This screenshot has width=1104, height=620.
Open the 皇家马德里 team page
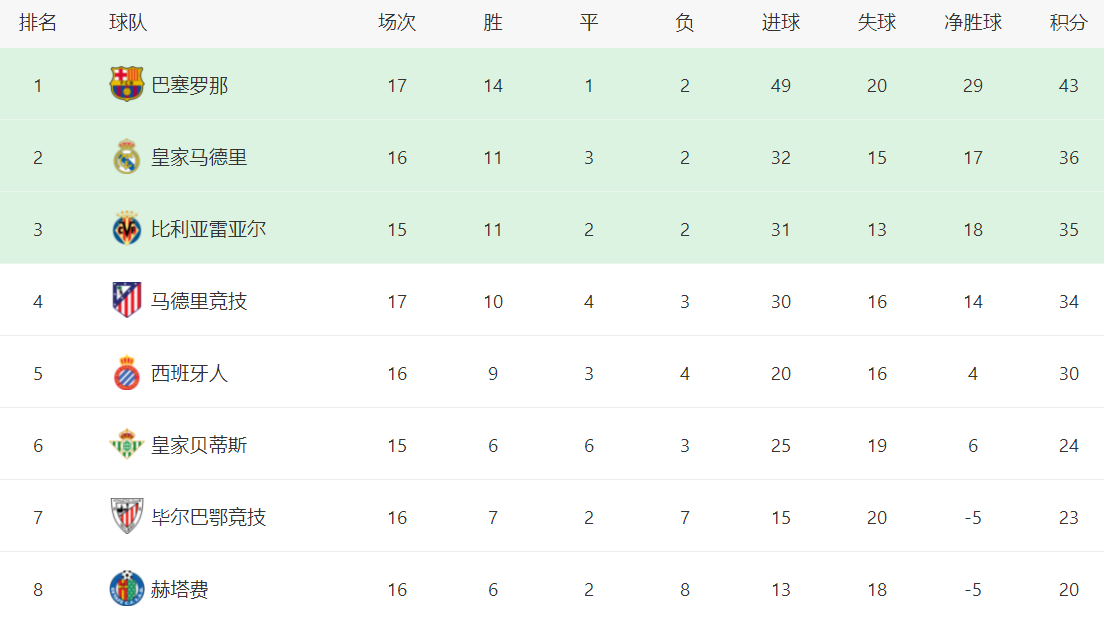199,158
